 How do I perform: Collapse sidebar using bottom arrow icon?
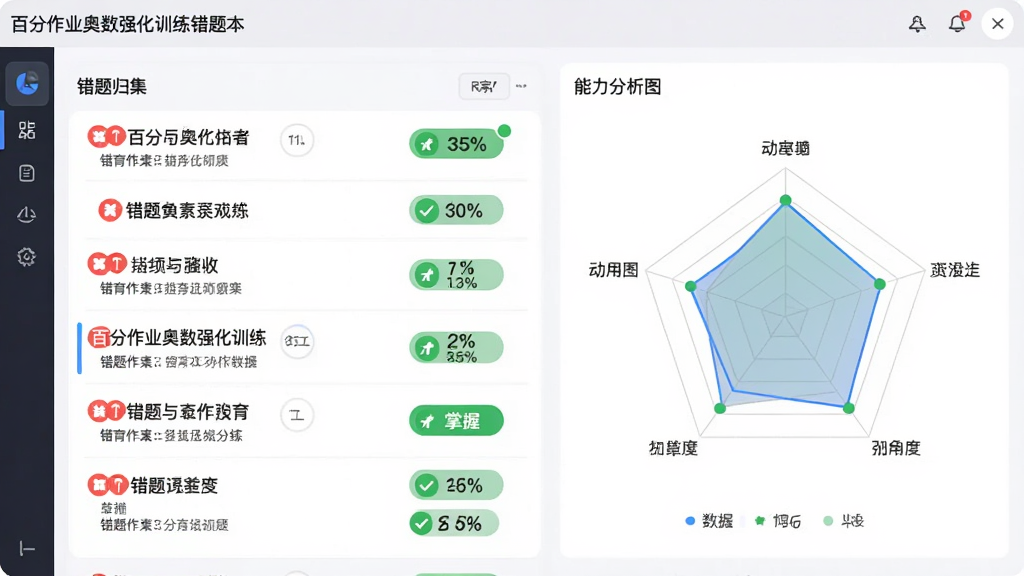click(27, 549)
